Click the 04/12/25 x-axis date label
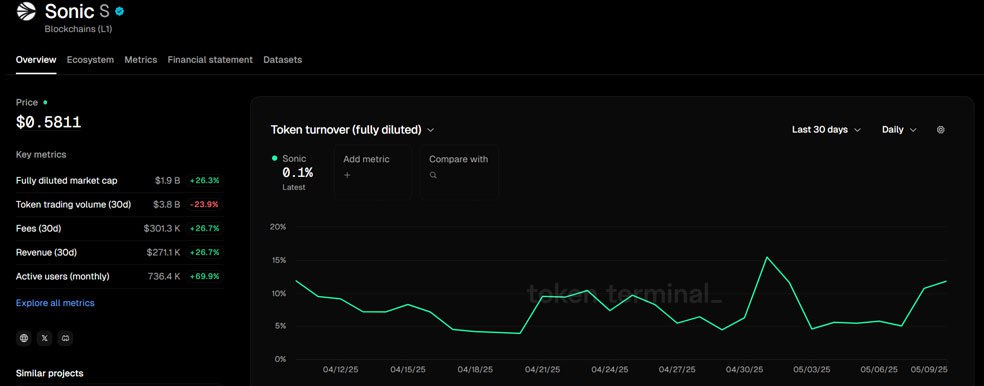 [x=340, y=370]
